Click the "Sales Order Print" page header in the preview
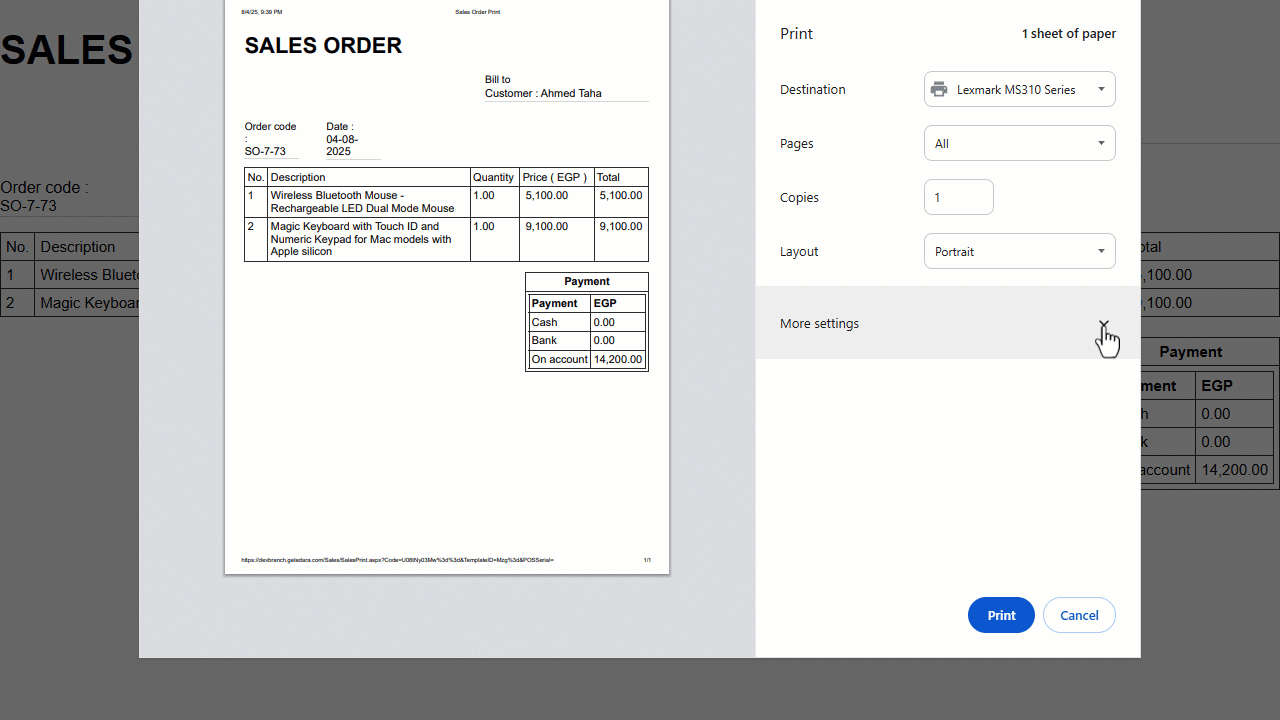Image resolution: width=1280 pixels, height=720 pixels. 477,12
